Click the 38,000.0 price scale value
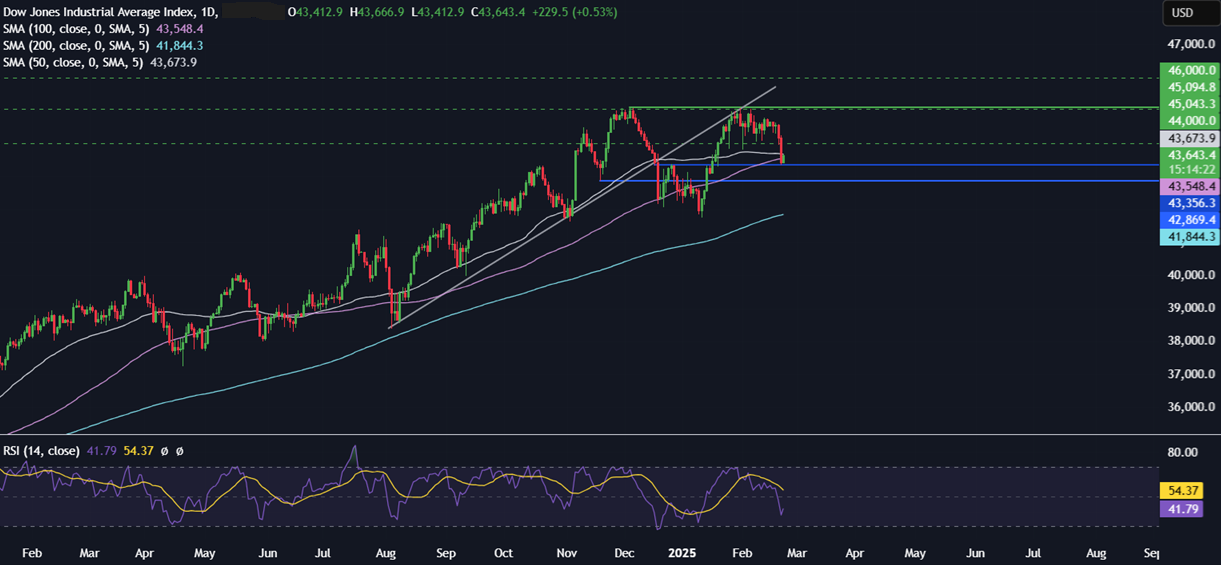This screenshot has height=565, width=1221. point(1190,341)
